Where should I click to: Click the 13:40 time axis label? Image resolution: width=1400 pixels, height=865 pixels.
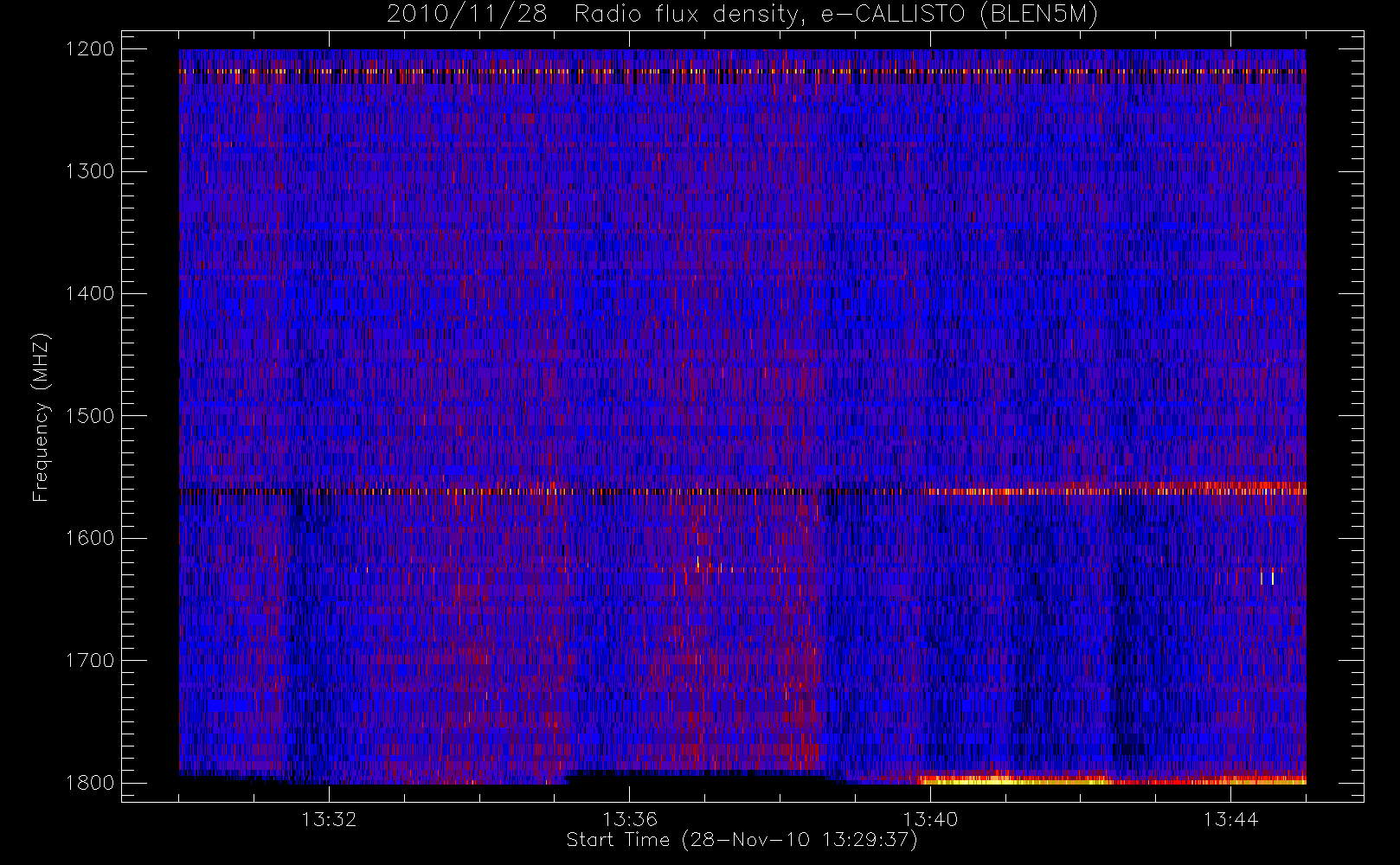pos(930,819)
